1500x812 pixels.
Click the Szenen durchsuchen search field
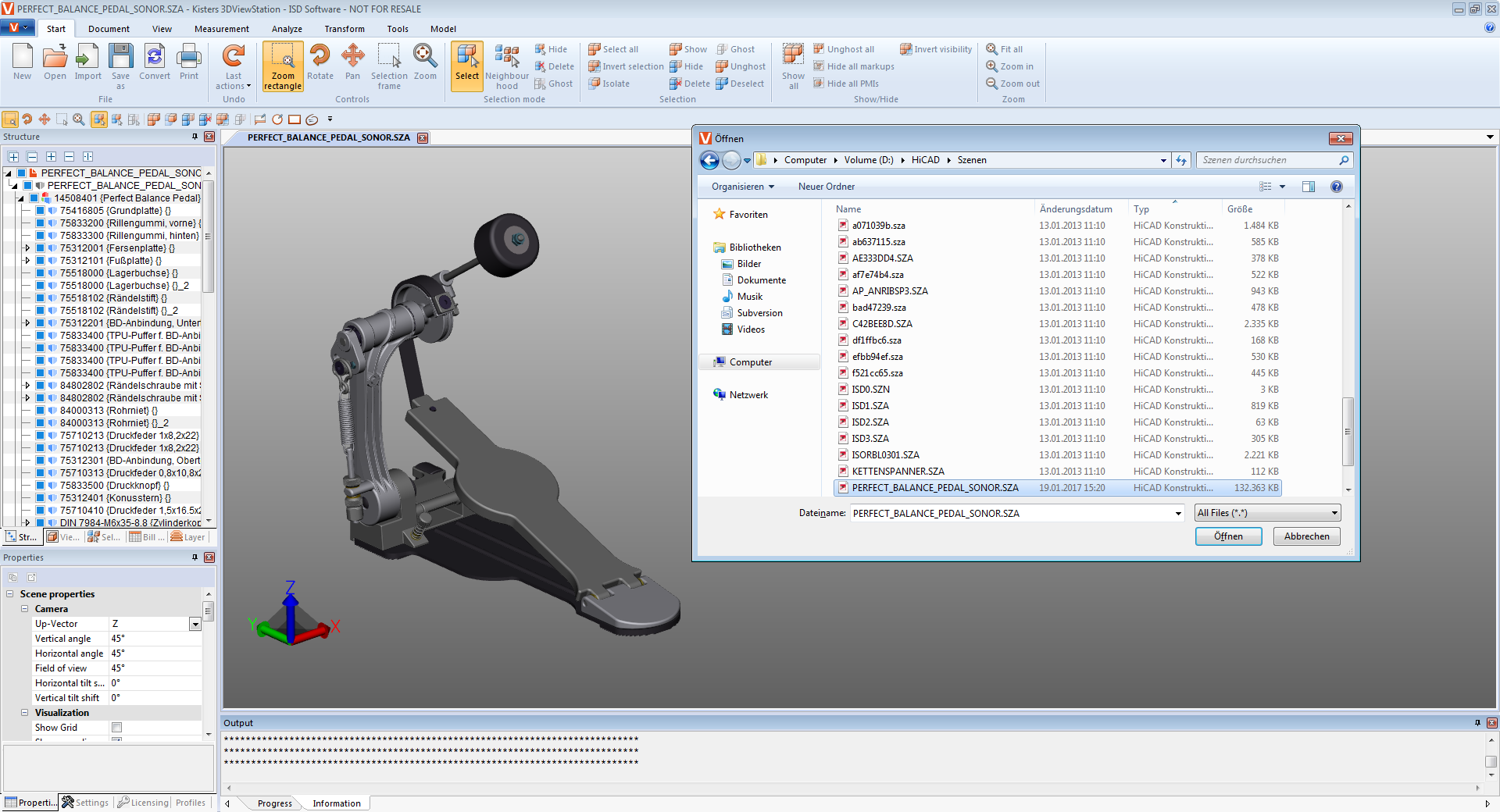click(x=1266, y=160)
